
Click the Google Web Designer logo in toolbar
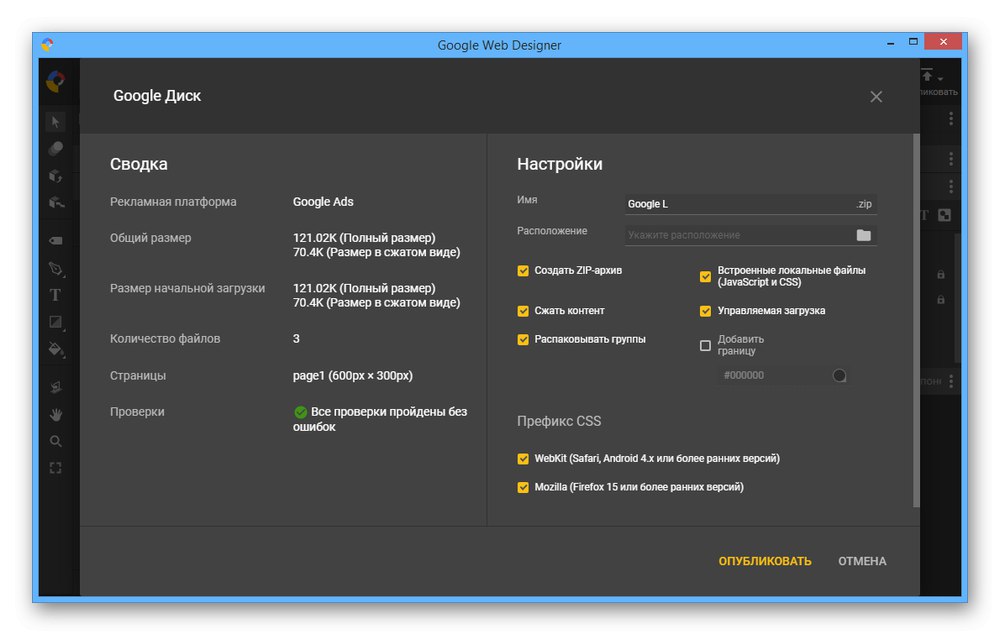pos(56,82)
